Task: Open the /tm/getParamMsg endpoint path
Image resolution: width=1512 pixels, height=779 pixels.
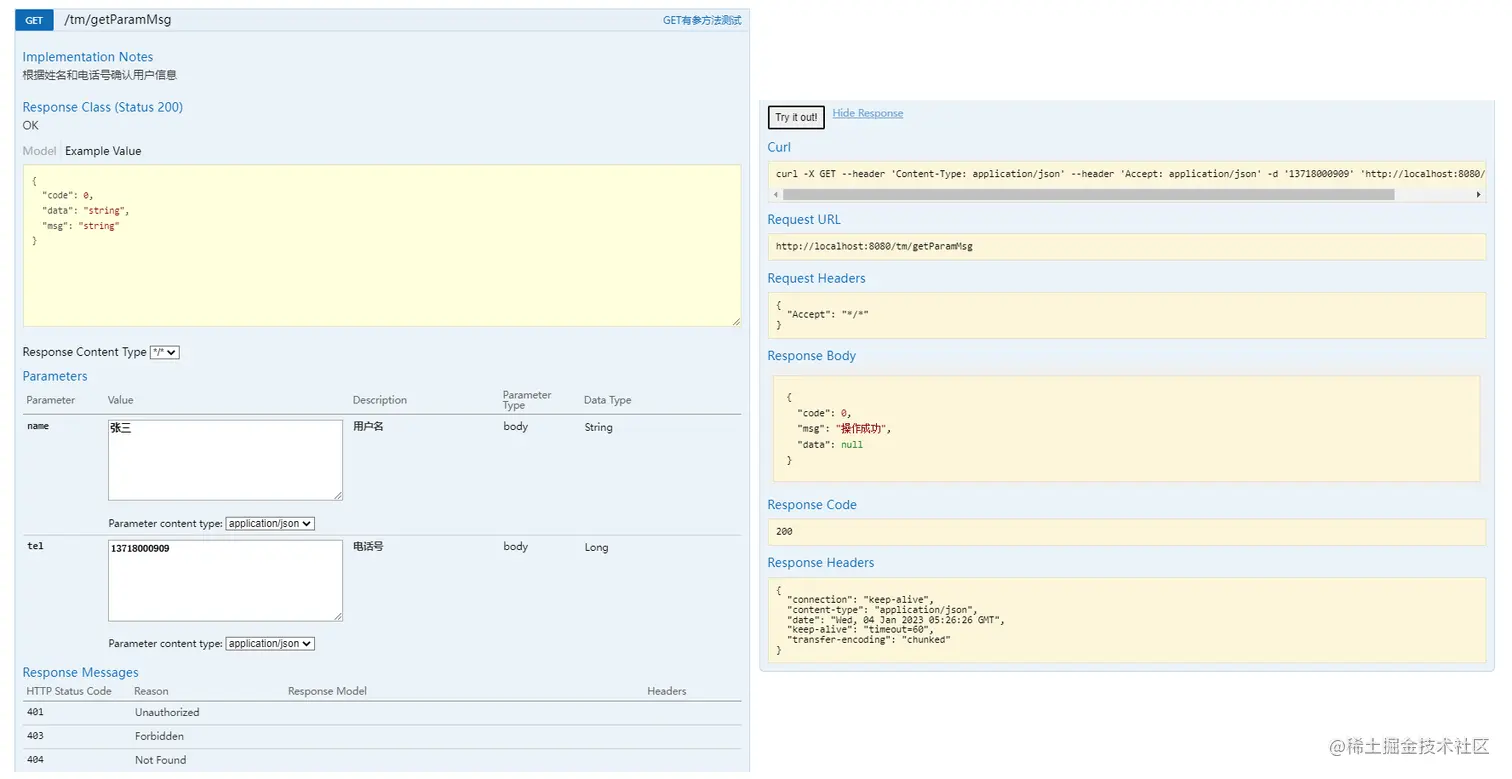Action: click(117, 20)
